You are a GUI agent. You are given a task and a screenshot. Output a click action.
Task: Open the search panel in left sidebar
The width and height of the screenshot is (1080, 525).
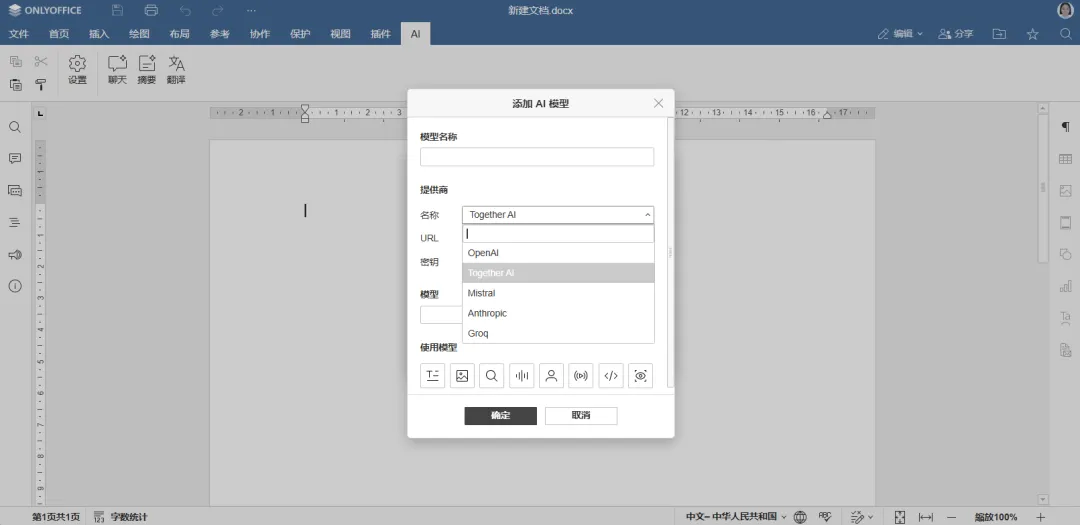coord(14,127)
